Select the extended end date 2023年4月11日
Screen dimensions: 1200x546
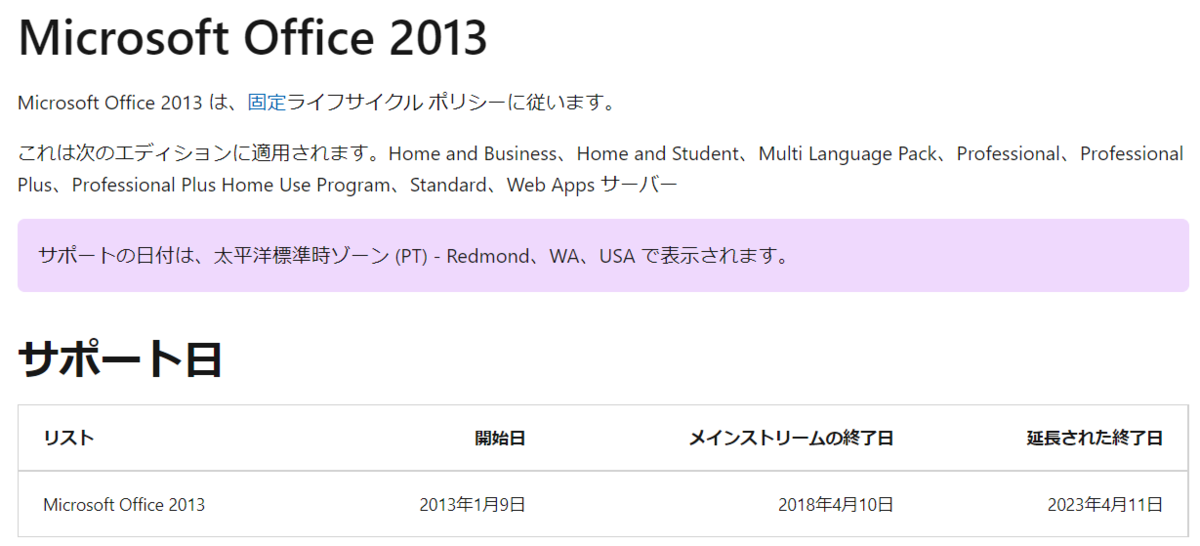pyautogui.click(x=1105, y=504)
